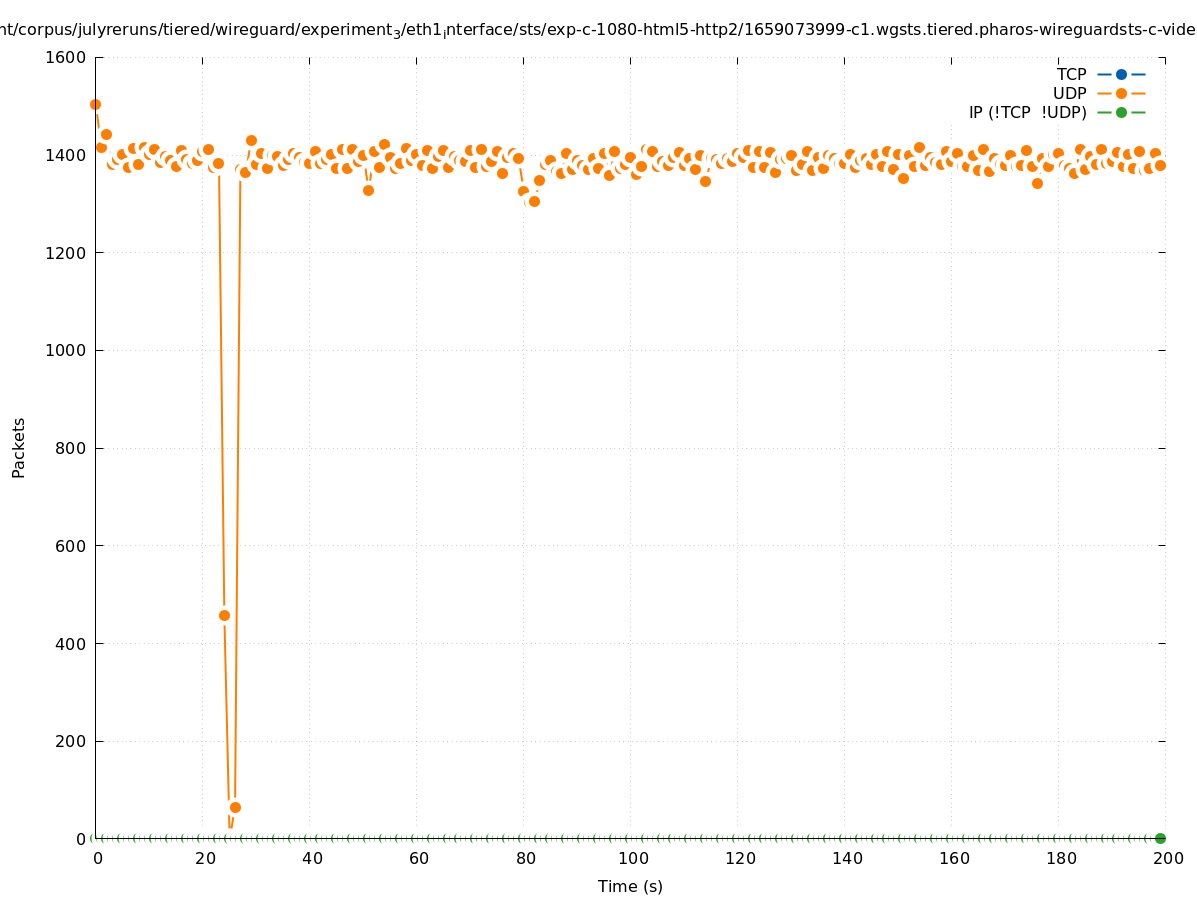Click the final green point at 199 seconds
This screenshot has width=1197, height=900.
[1160, 838]
